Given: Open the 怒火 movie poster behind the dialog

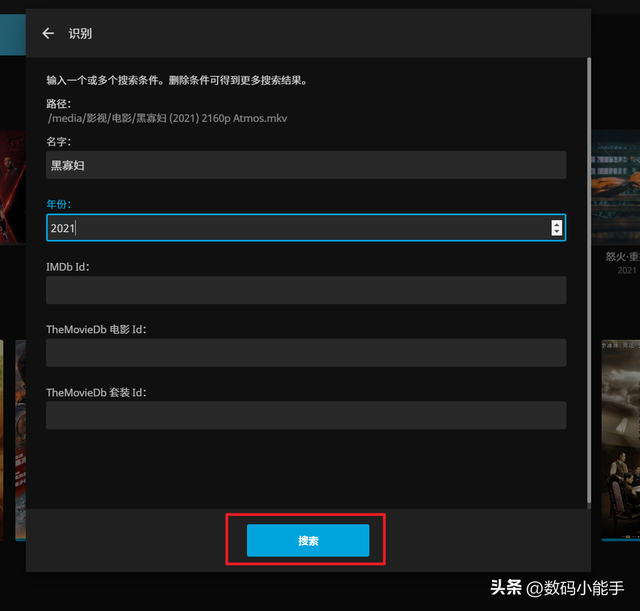Looking at the screenshot, I should click(616, 187).
